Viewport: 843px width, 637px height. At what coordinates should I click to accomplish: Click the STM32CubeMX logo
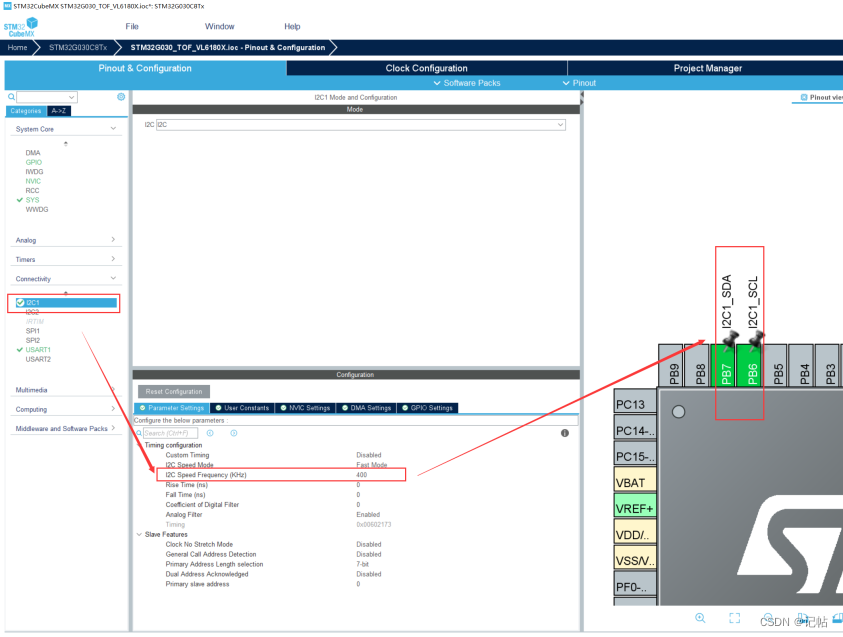tap(22, 27)
